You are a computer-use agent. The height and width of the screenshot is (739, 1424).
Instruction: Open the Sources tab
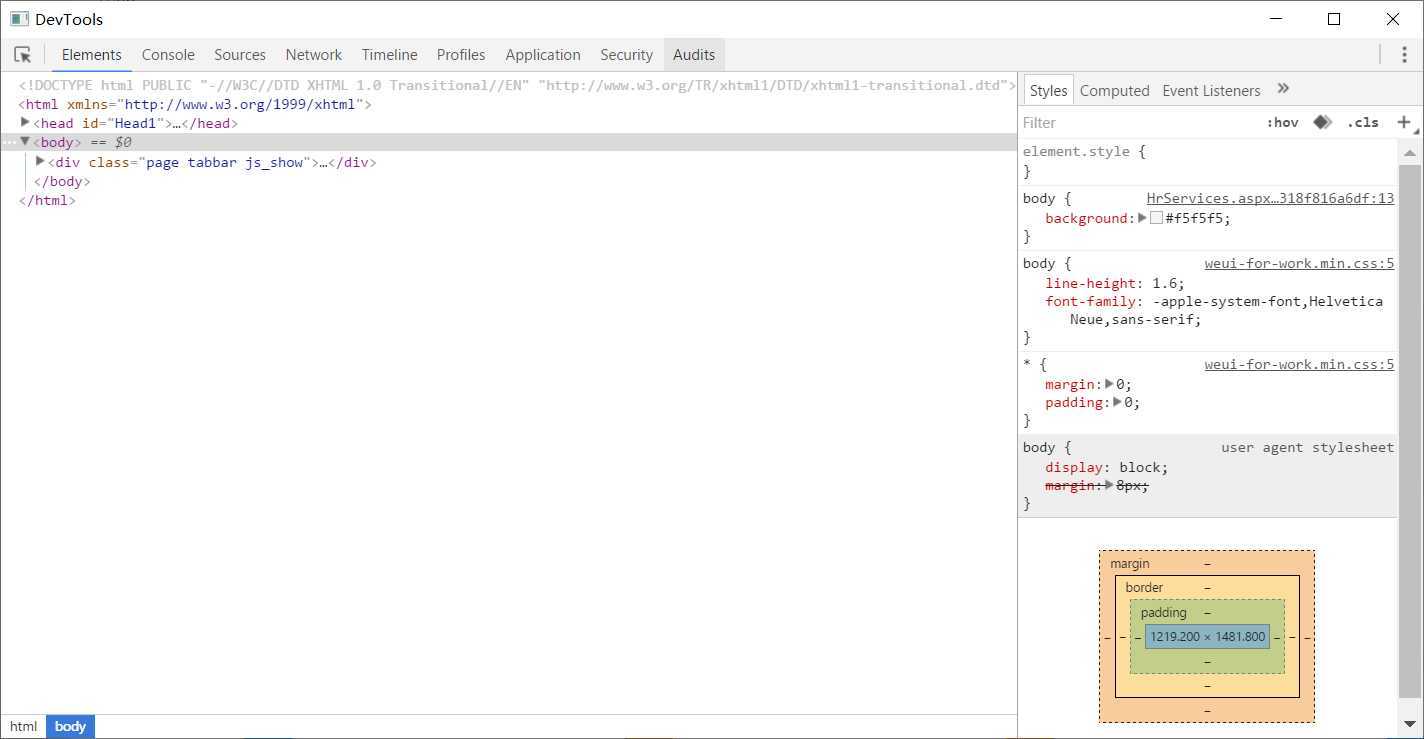tap(240, 55)
